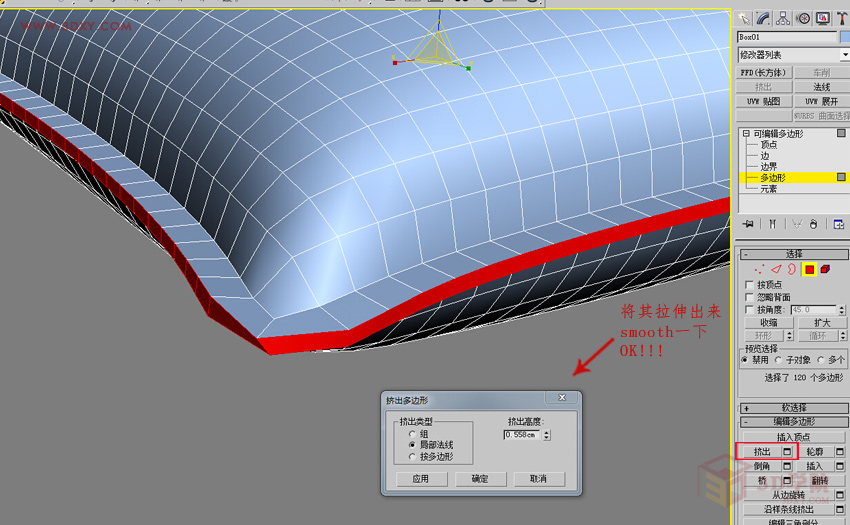Click the 挤出高度 value field
The image size is (850, 525).
pos(521,435)
